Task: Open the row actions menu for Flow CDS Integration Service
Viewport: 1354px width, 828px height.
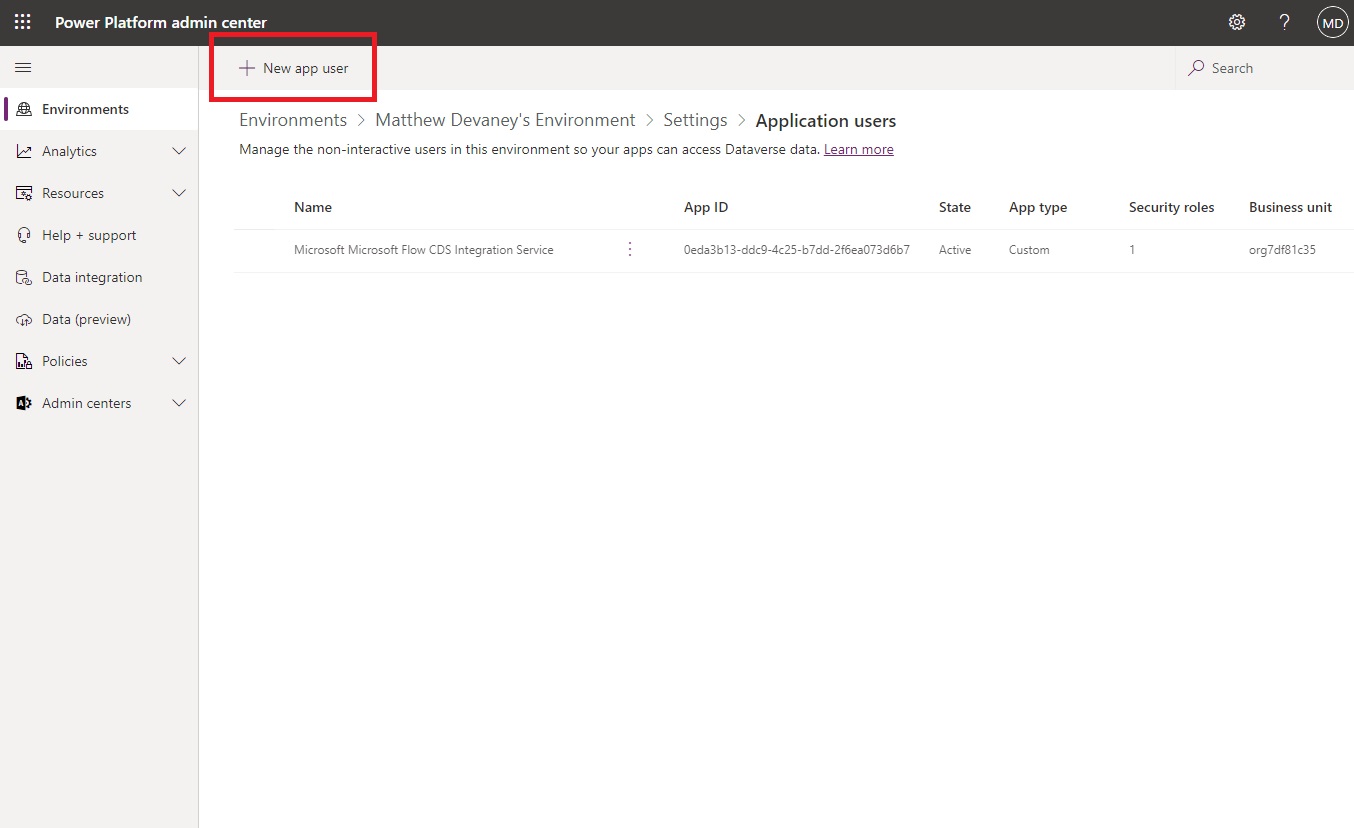Action: [629, 249]
